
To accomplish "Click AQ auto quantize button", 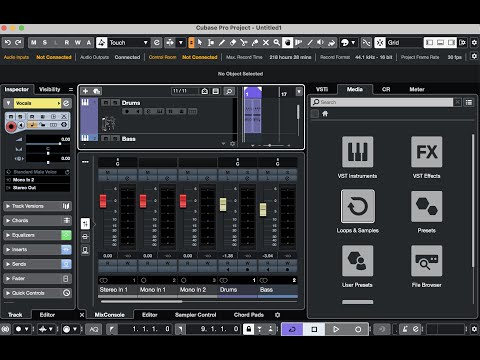I will (94, 329).
